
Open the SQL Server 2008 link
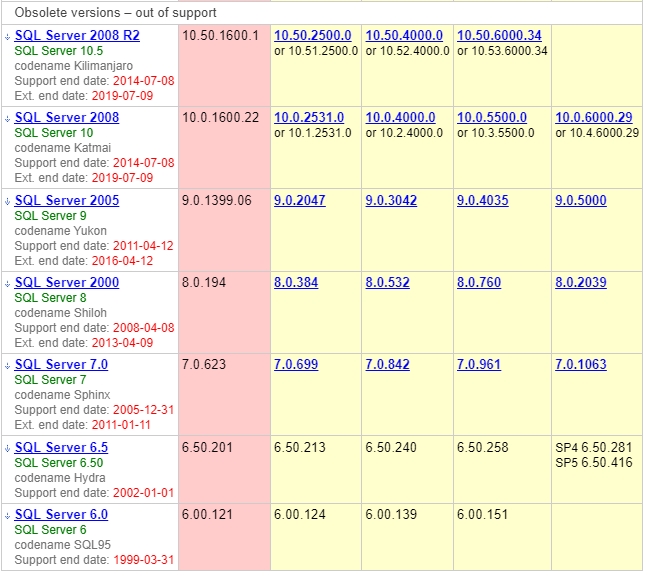click(x=67, y=118)
